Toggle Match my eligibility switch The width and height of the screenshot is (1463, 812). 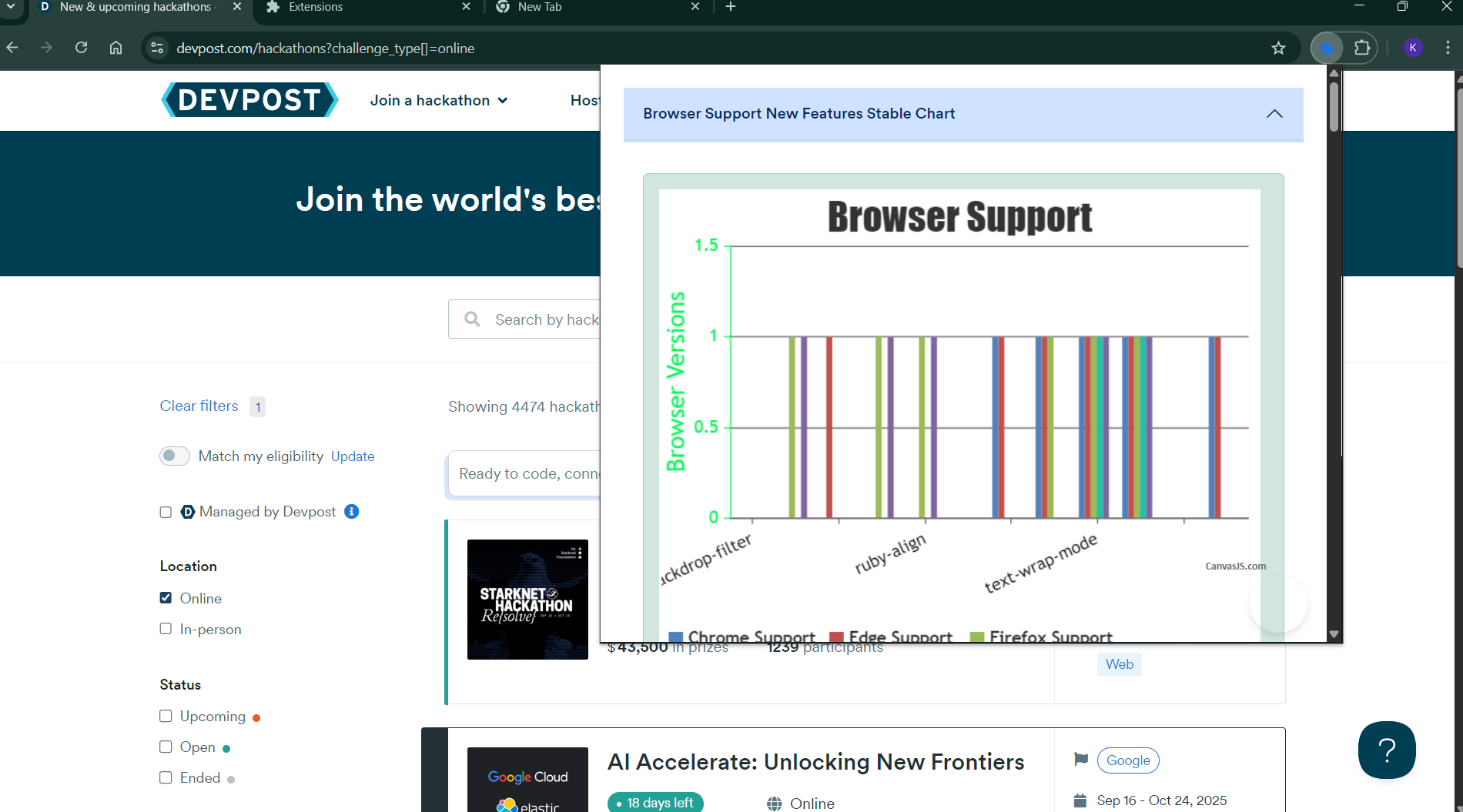(x=175, y=456)
